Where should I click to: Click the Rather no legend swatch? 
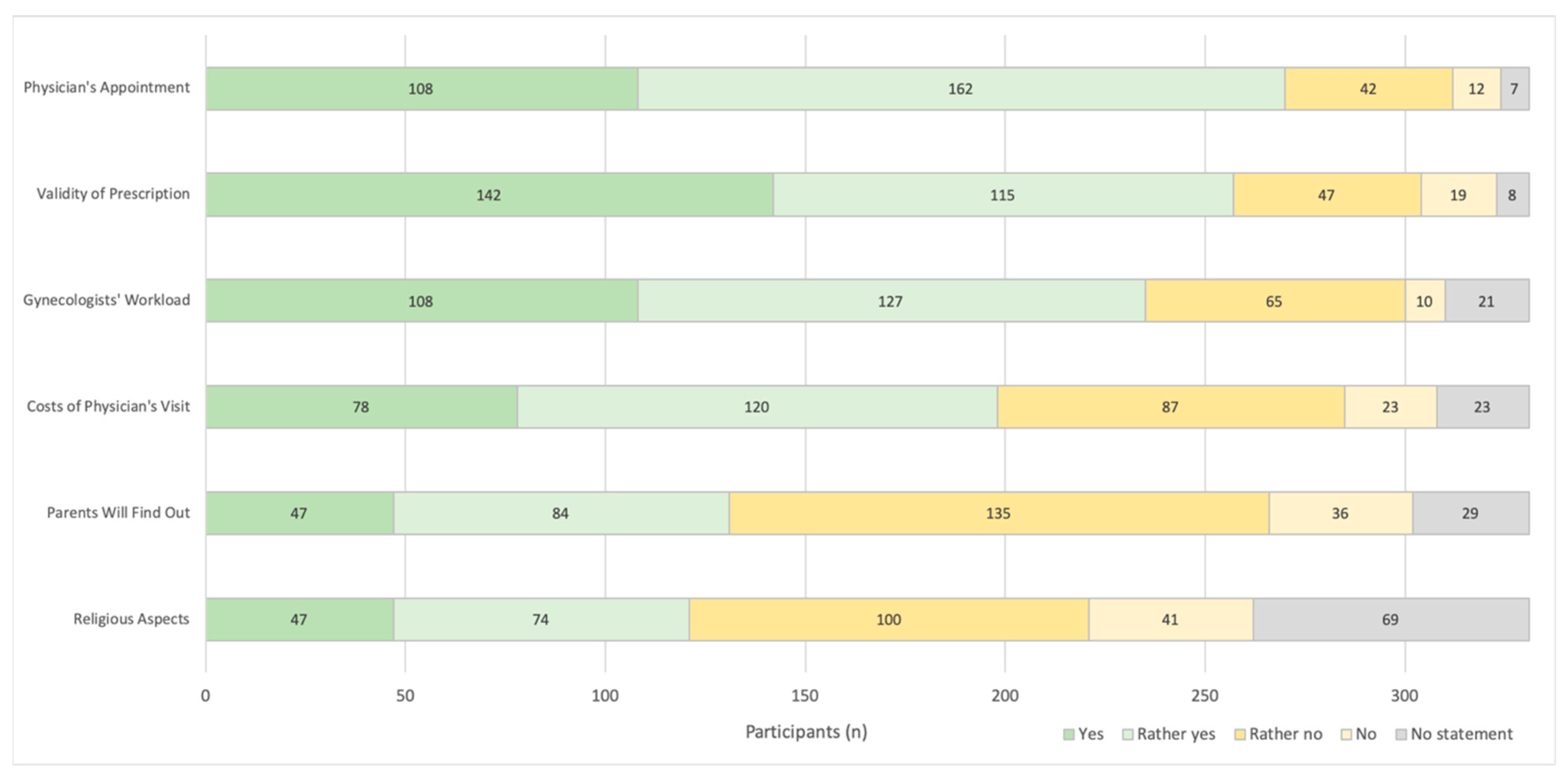(1239, 734)
